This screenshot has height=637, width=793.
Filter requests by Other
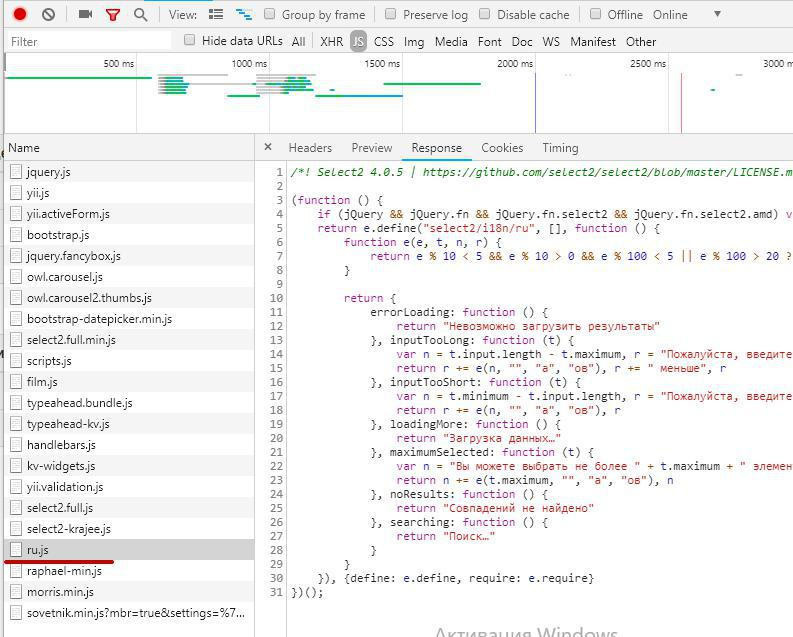641,41
